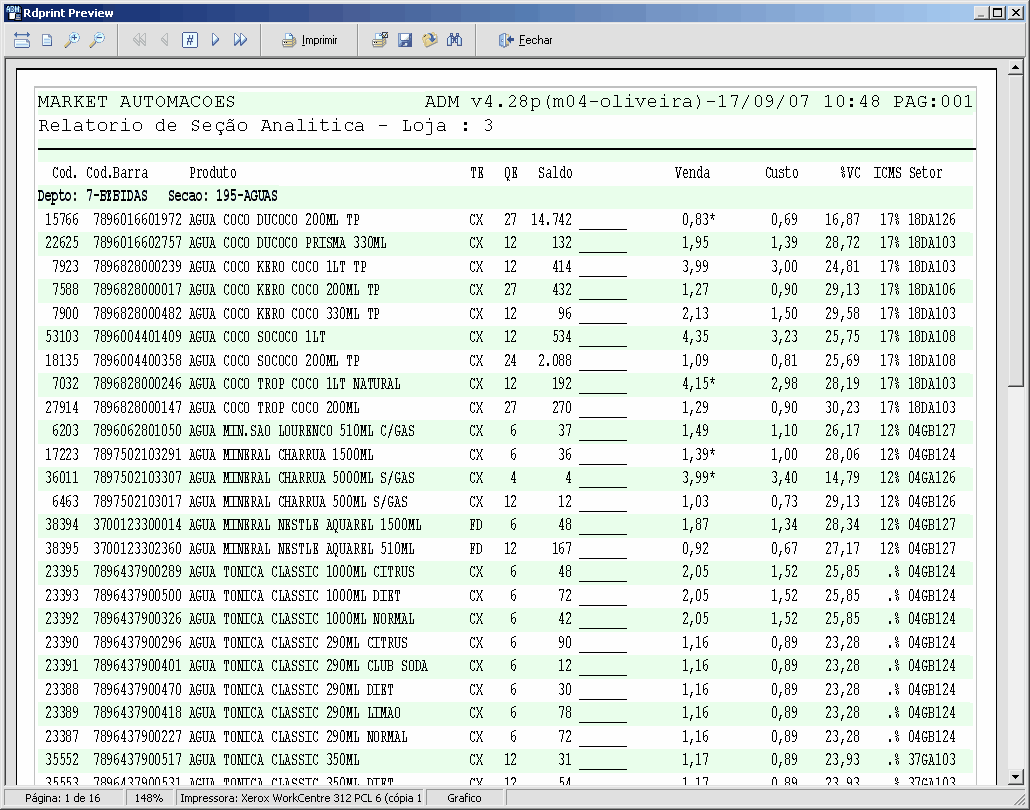The width and height of the screenshot is (1030, 810).
Task: Click the 148% zoom status entry
Action: (148, 798)
